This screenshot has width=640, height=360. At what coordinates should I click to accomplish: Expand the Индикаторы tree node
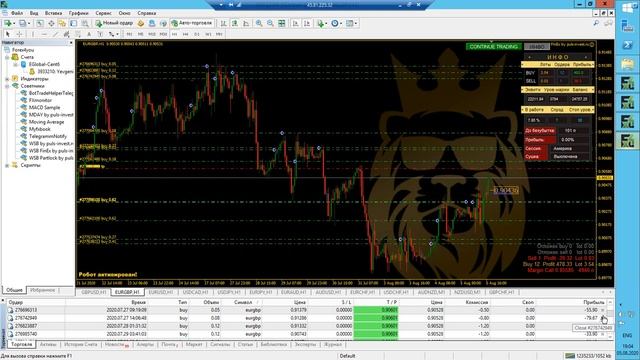click(x=7, y=79)
